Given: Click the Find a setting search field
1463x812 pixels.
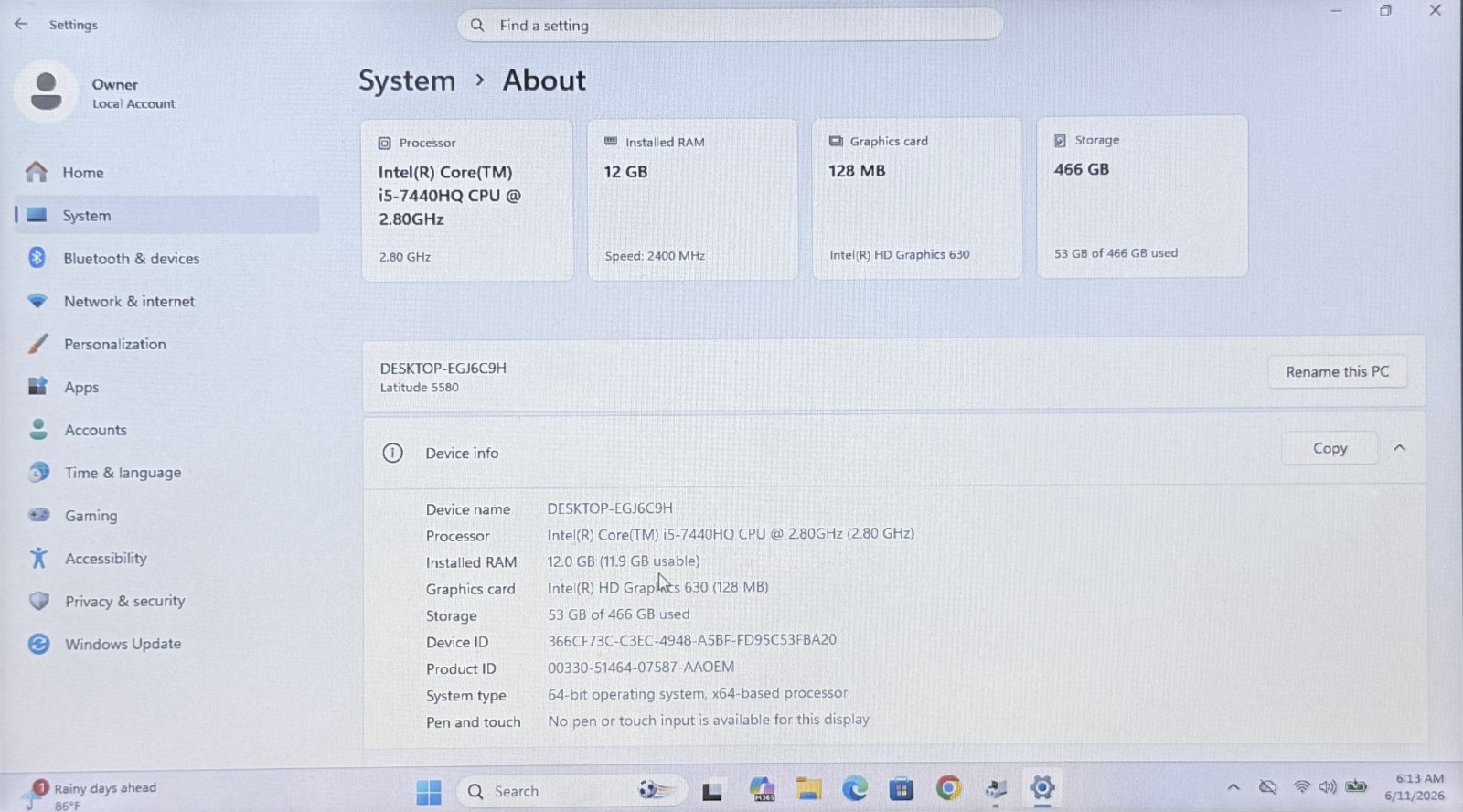Looking at the screenshot, I should (x=730, y=26).
